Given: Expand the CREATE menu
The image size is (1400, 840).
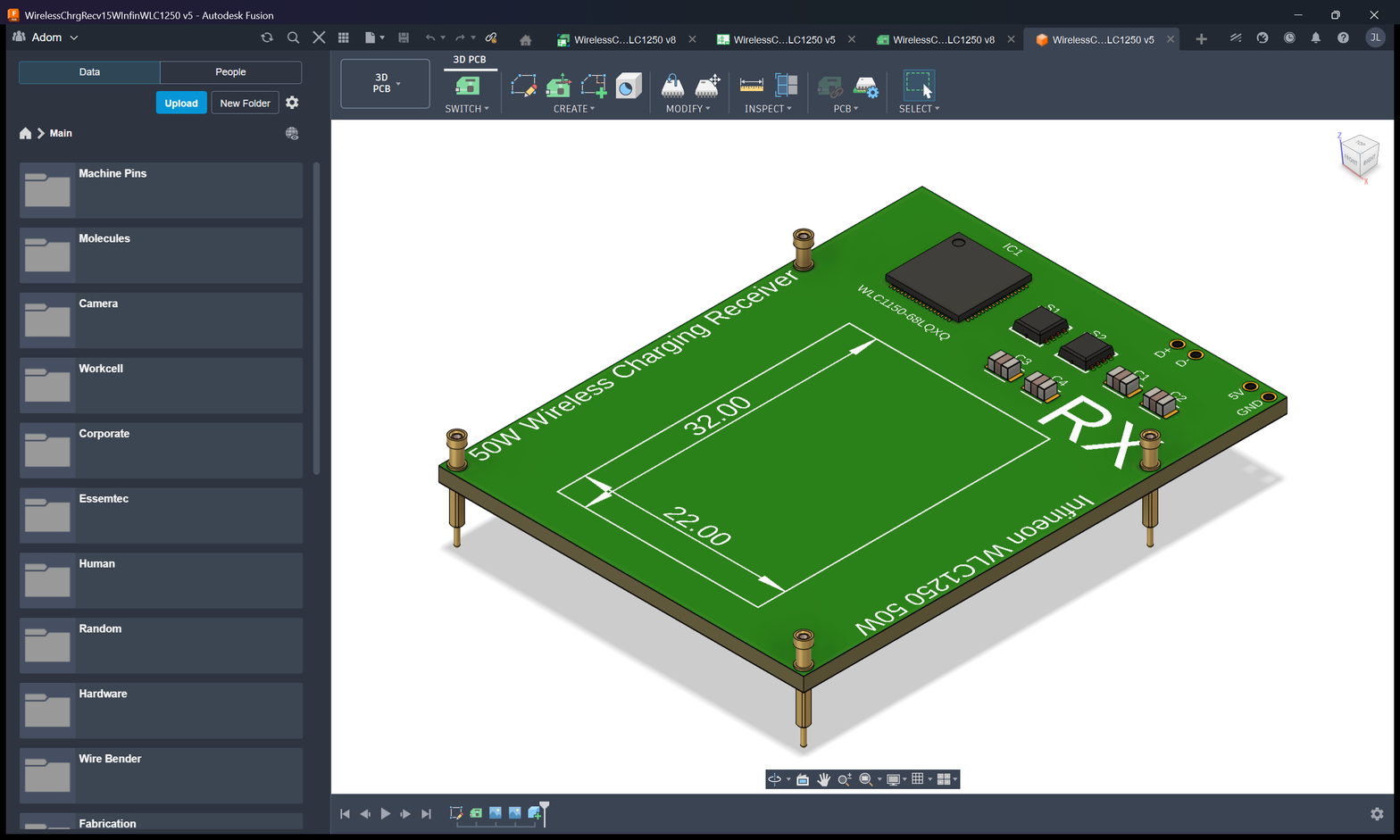Looking at the screenshot, I should [574, 109].
